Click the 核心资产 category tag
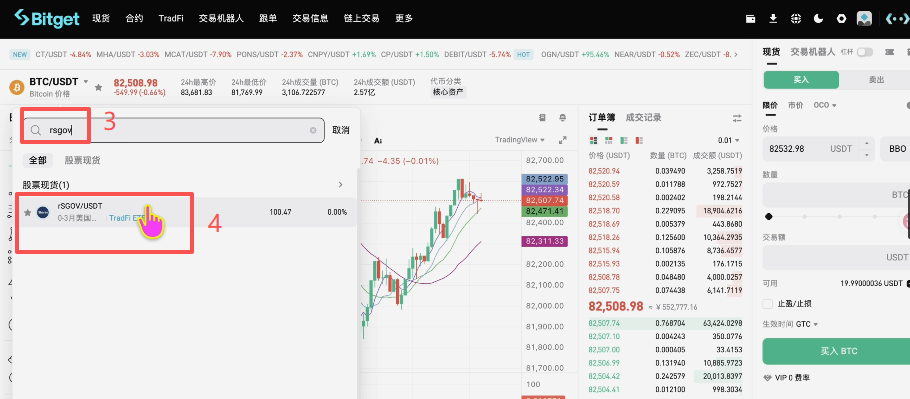This screenshot has width=910, height=399. point(448,92)
